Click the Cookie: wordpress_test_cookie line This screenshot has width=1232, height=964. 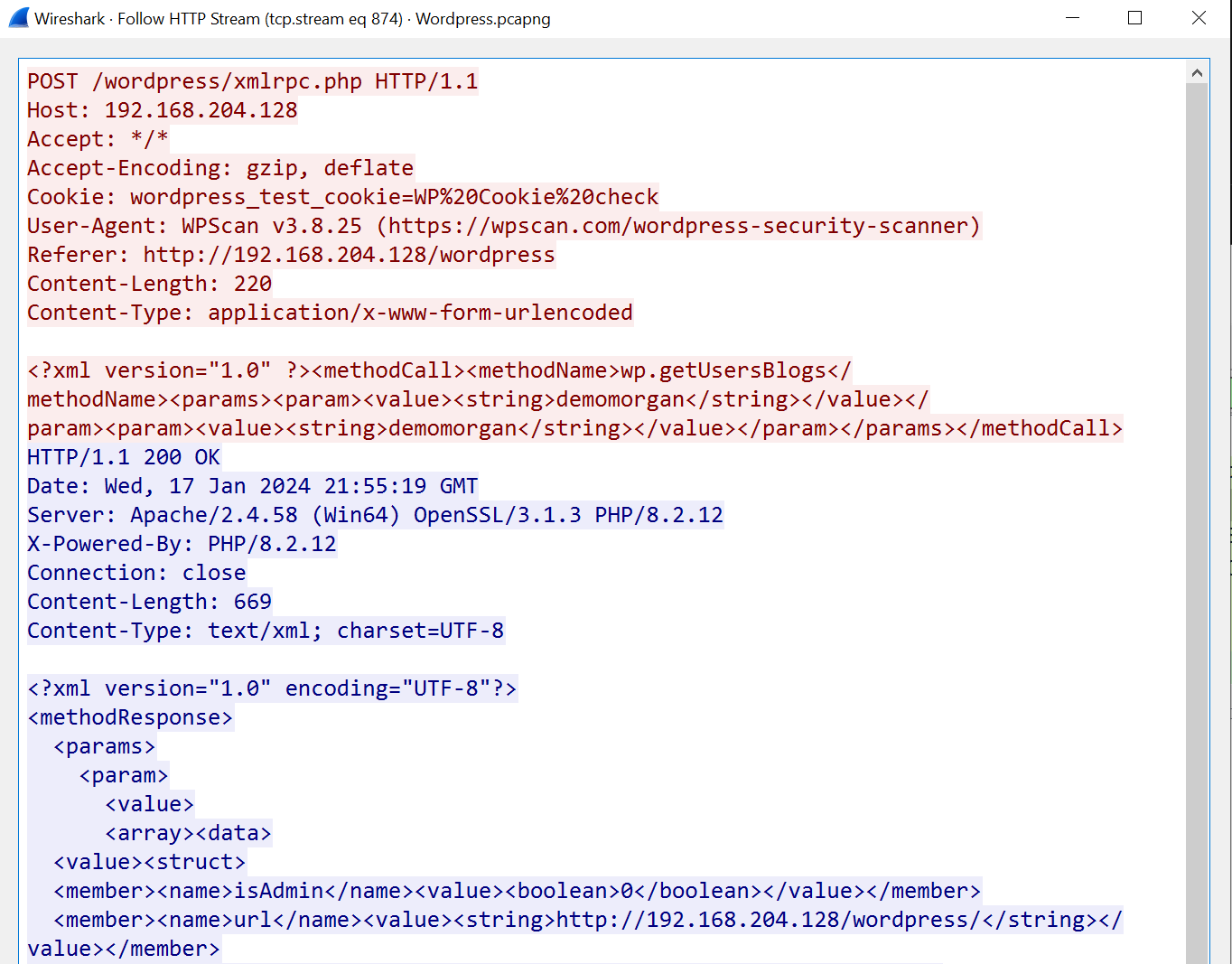point(343,197)
